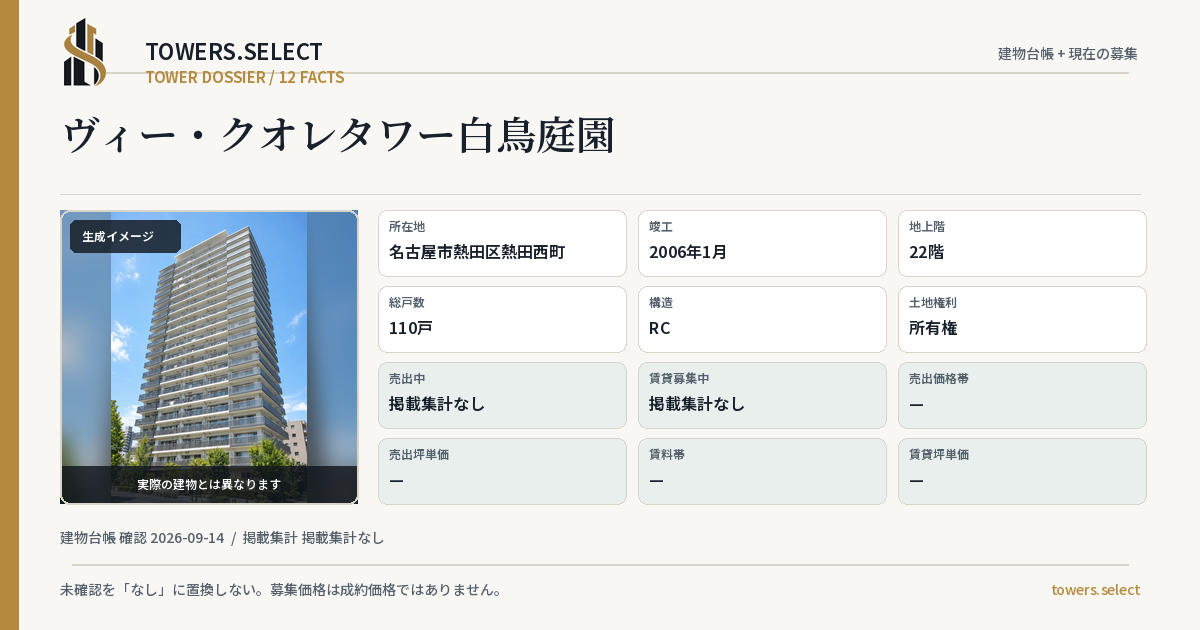Click the 売出価格帯 card
The width and height of the screenshot is (1200, 630).
tap(1022, 395)
